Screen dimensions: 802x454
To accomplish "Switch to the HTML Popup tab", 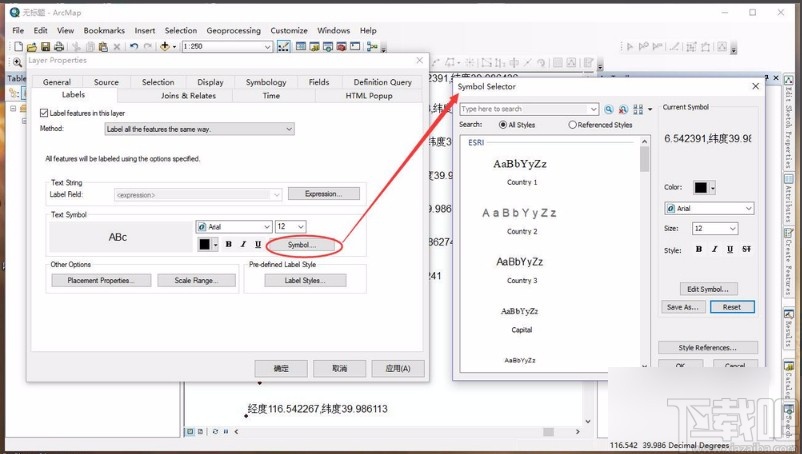I will click(369, 96).
